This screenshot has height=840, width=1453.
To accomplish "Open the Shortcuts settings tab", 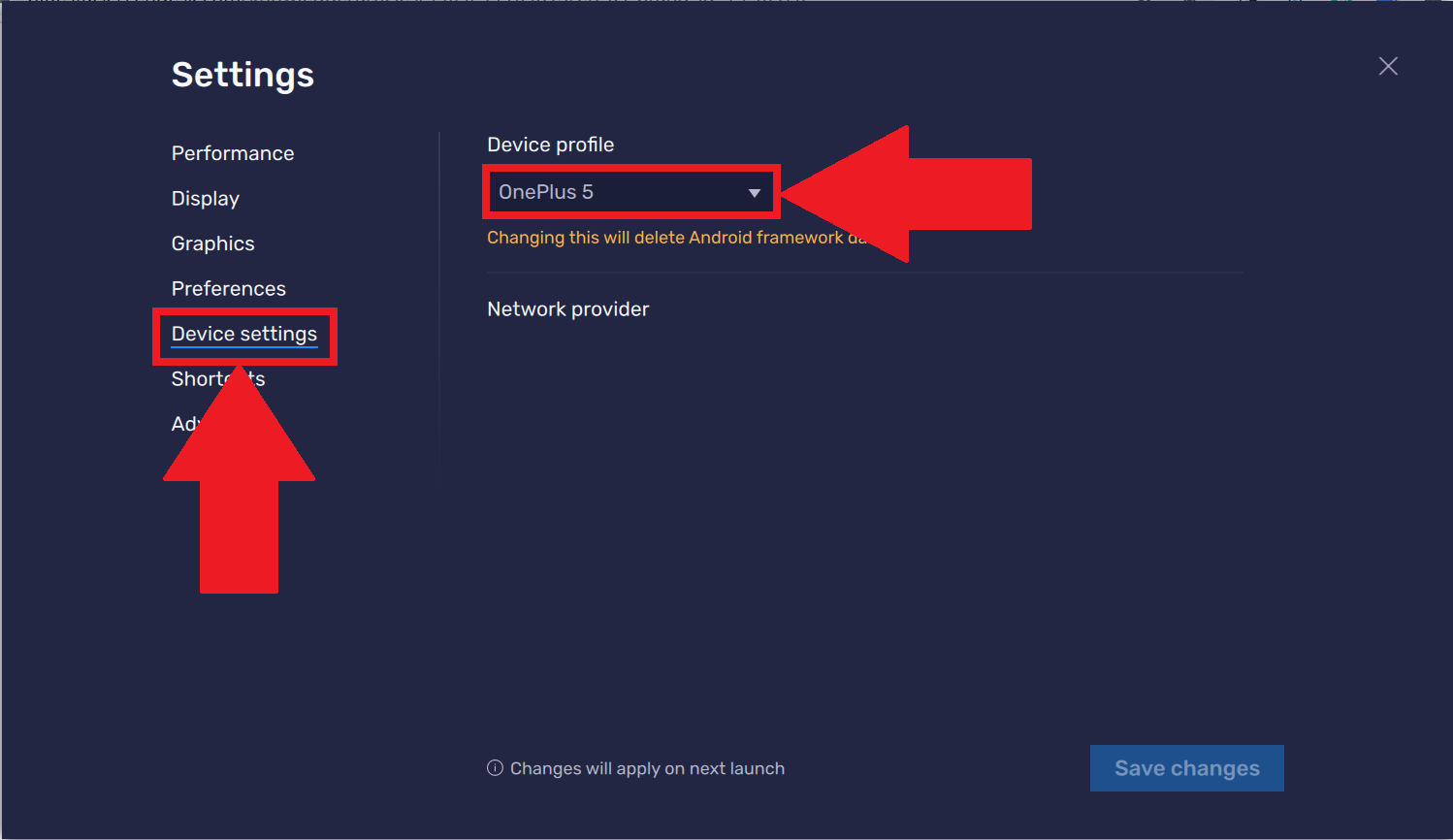I will [218, 379].
